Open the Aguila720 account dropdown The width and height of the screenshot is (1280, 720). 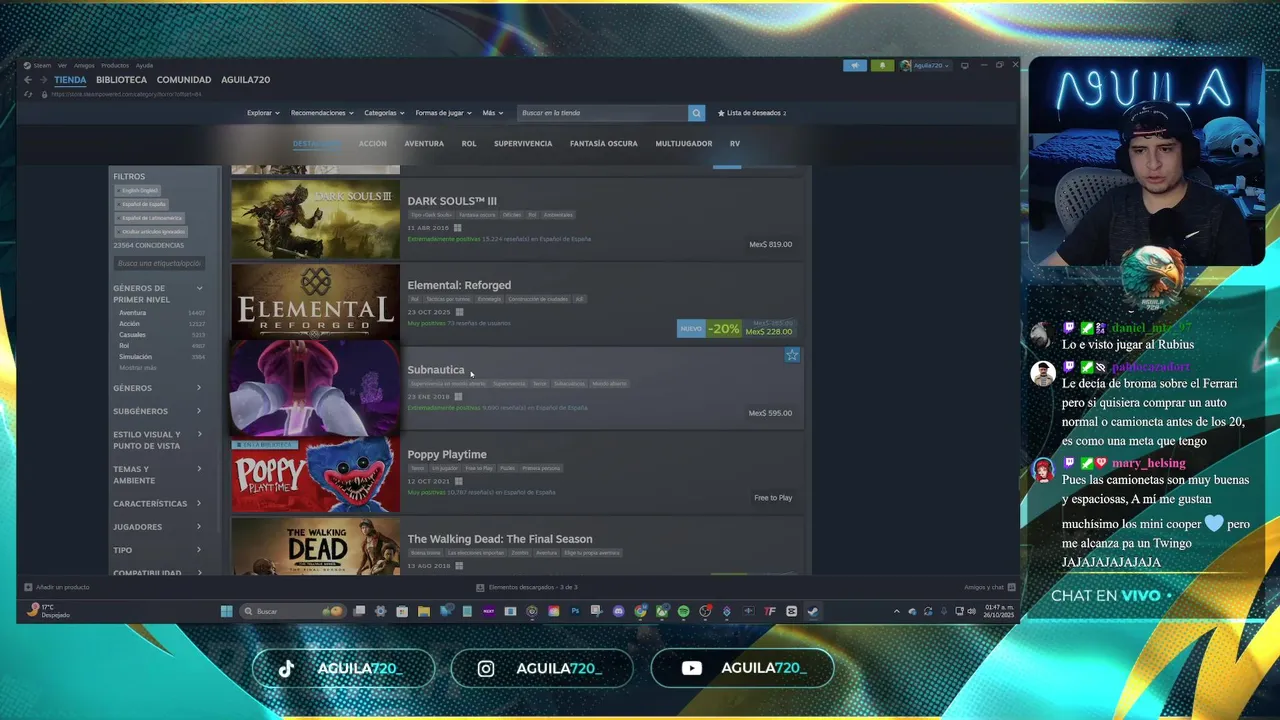click(x=925, y=66)
